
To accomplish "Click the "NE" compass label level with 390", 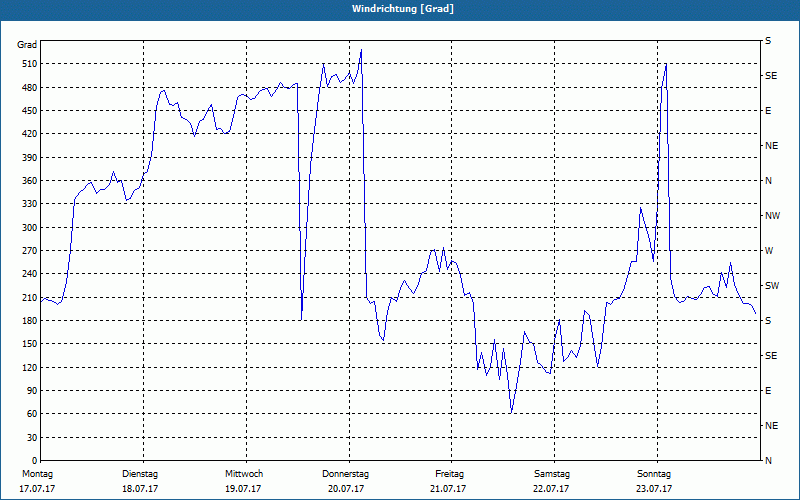I will click(x=771, y=146).
